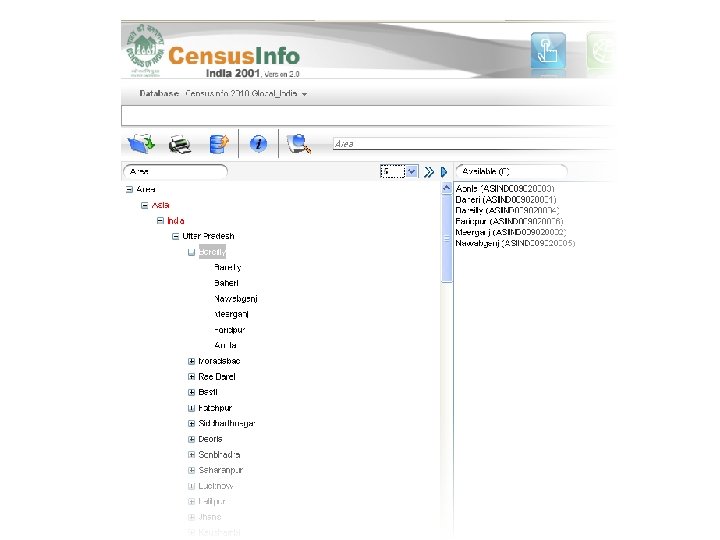Select Bareilly entry in Available list
The height and width of the screenshot is (540, 720).
tap(507, 211)
